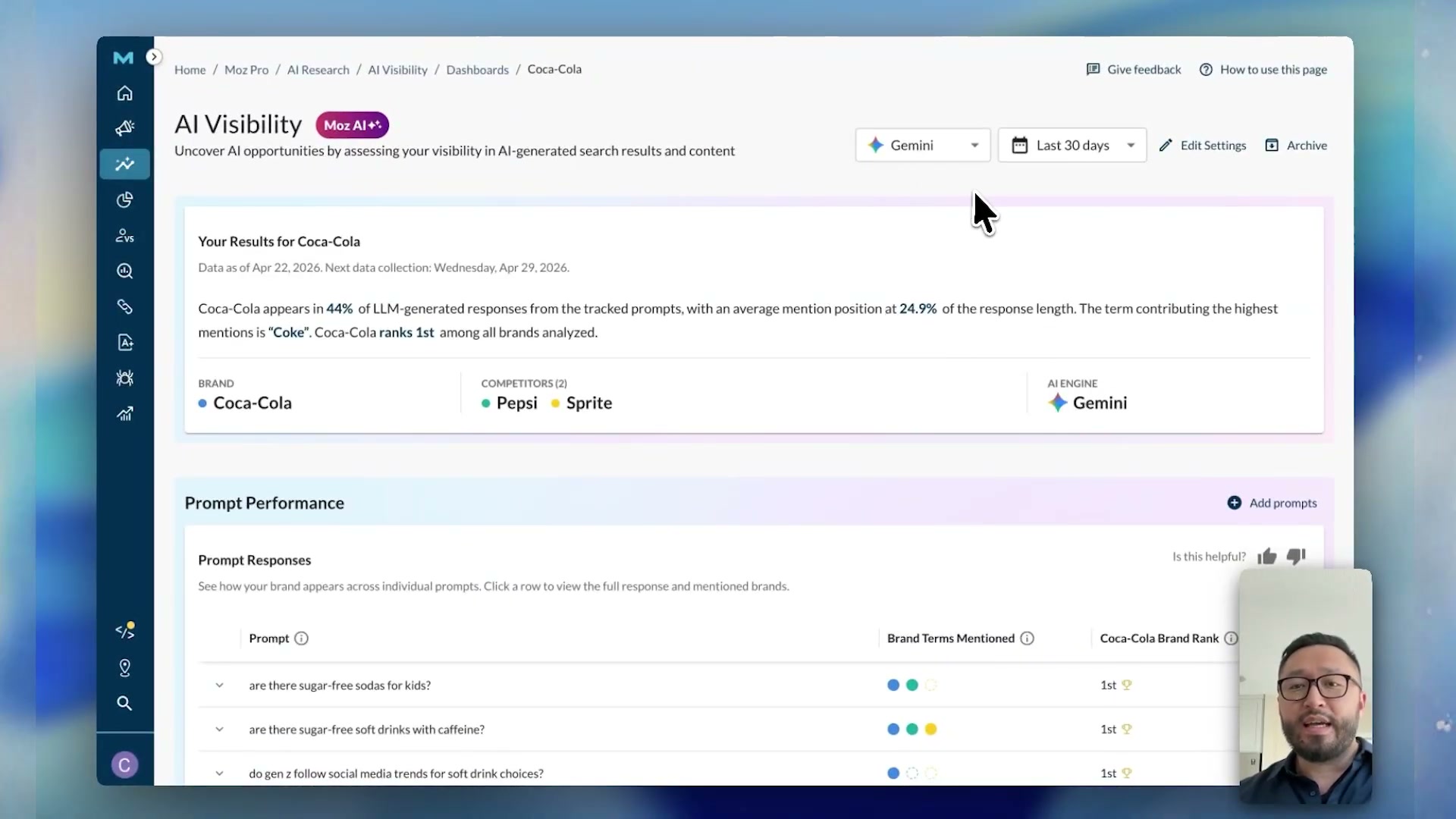Open How to use this page help
The width and height of the screenshot is (1456, 819).
(1263, 70)
